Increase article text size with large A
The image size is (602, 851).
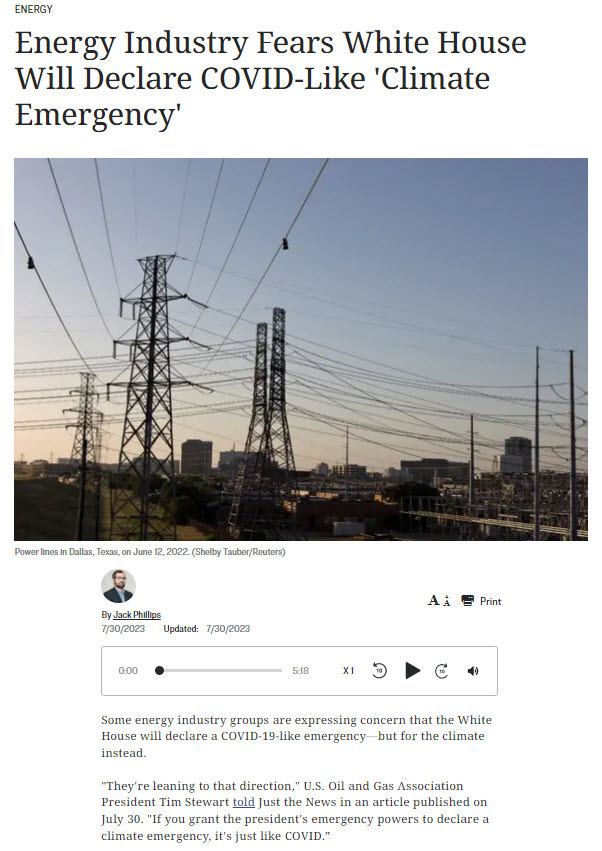coord(433,600)
